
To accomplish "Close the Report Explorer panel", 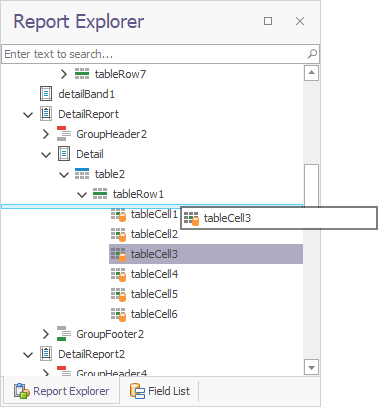I will (300, 21).
